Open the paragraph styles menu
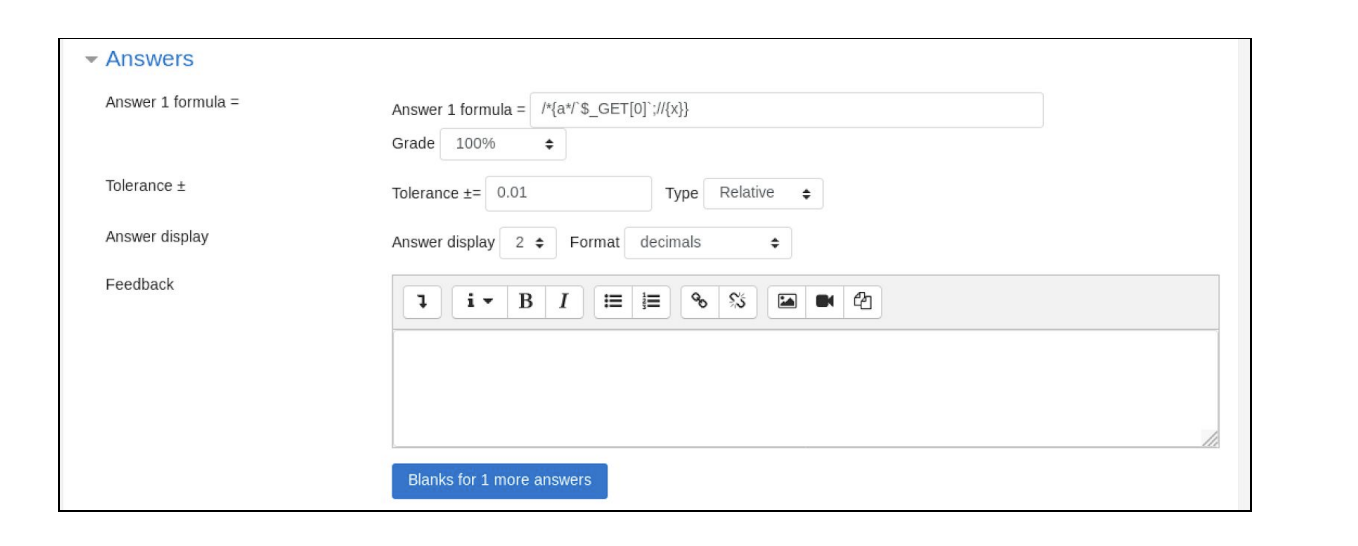The width and height of the screenshot is (1358, 546). pyautogui.click(x=480, y=301)
